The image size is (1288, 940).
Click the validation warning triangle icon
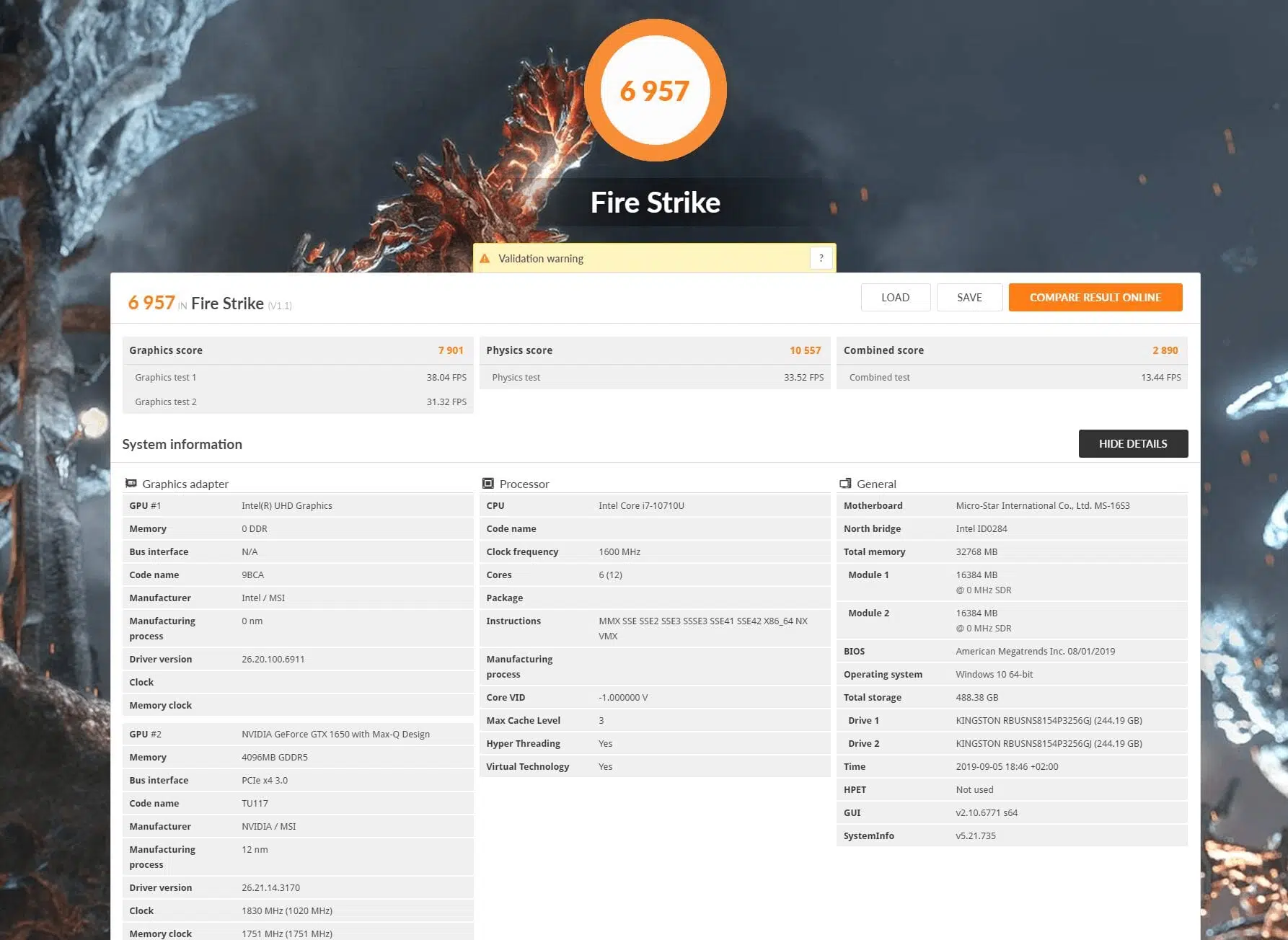[x=485, y=258]
